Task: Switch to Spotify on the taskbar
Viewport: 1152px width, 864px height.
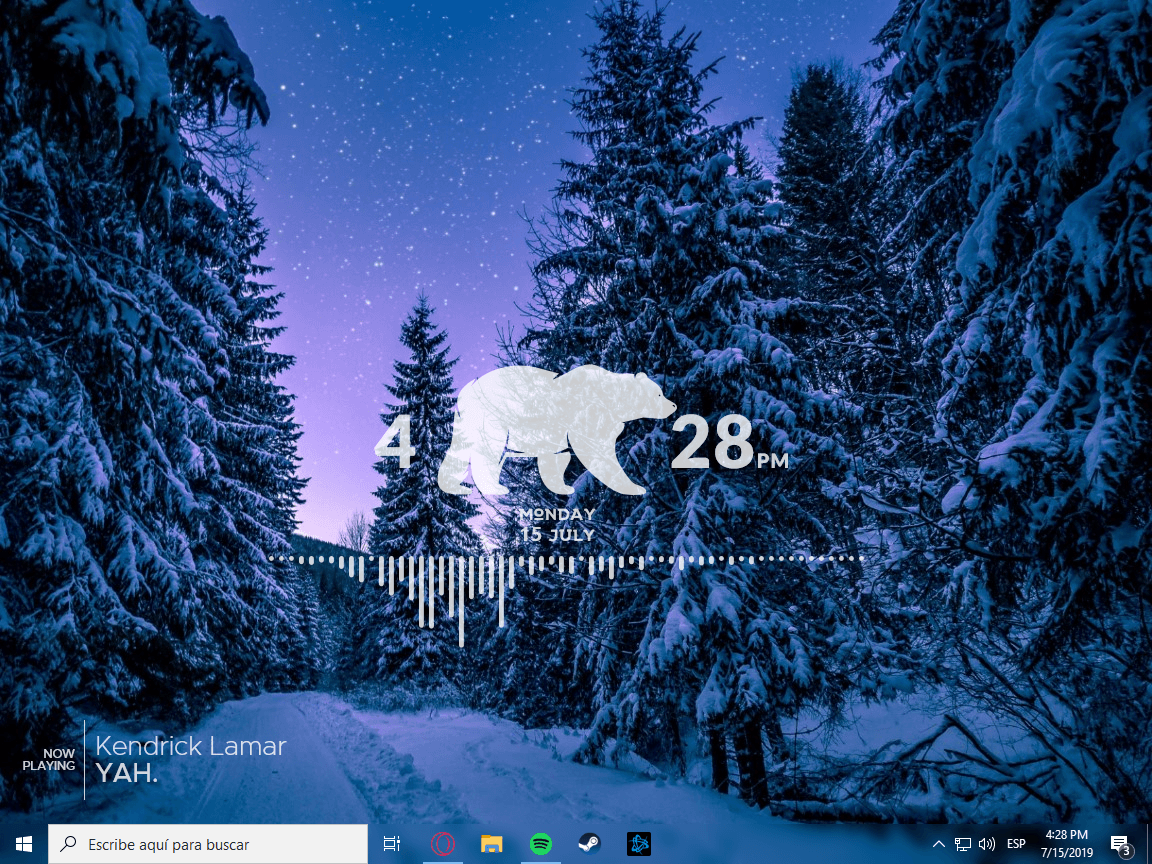Action: pos(541,844)
